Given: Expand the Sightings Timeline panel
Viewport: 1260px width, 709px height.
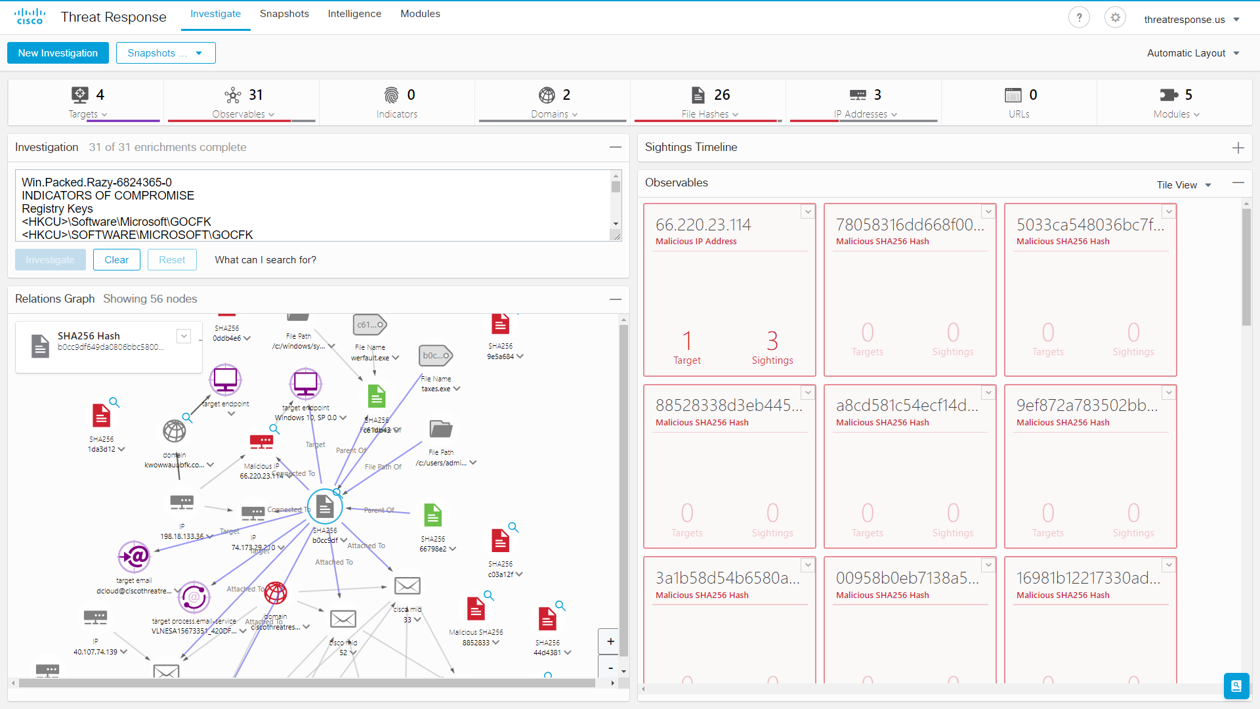Looking at the screenshot, I should click(x=1238, y=146).
